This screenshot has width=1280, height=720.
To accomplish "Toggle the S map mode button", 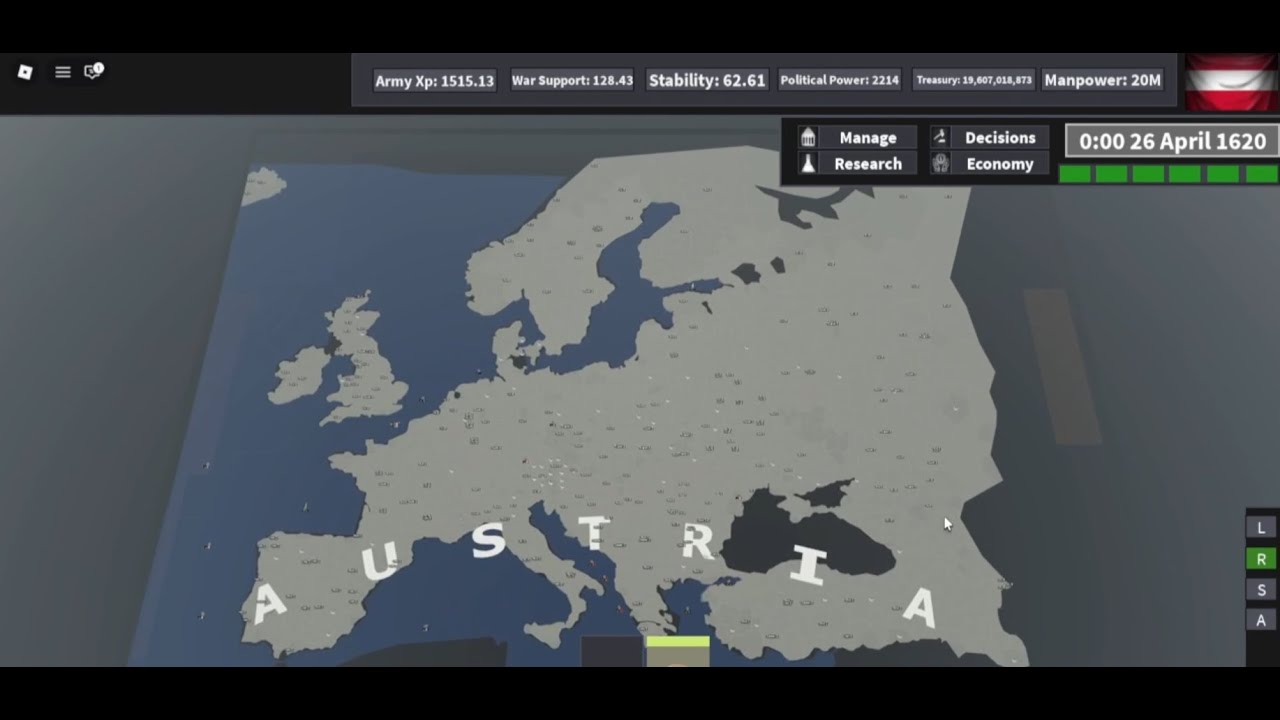I will coord(1261,590).
